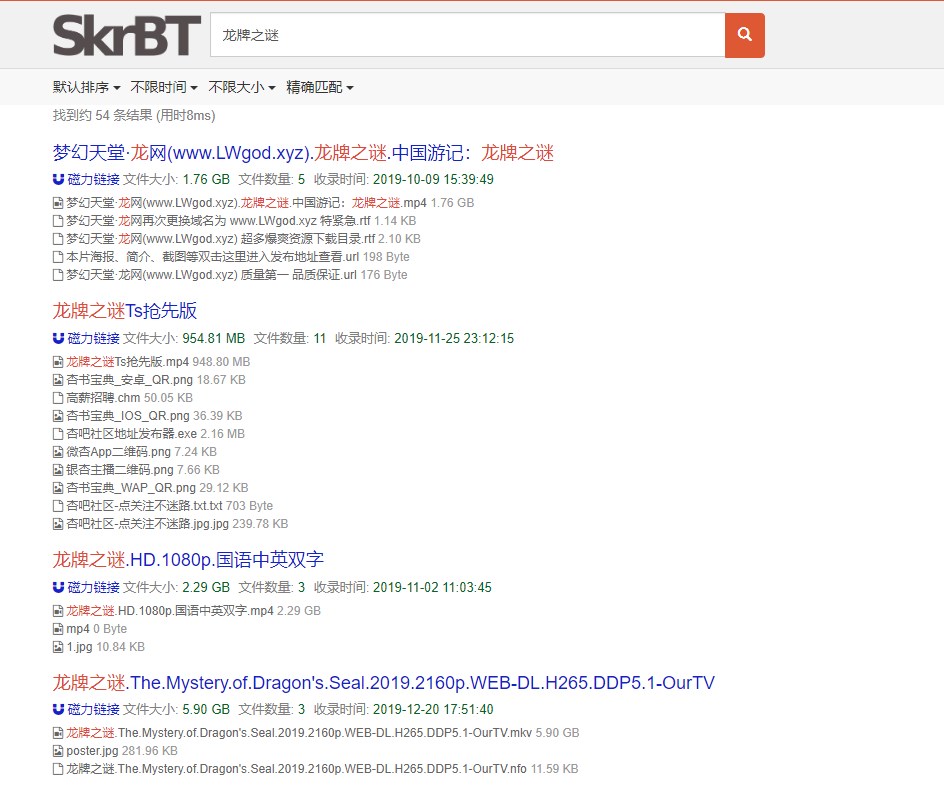944x788 pixels.
Task: Click video file icon beside 龙牌之谜Ts抢先版.mp4
Action: point(58,362)
